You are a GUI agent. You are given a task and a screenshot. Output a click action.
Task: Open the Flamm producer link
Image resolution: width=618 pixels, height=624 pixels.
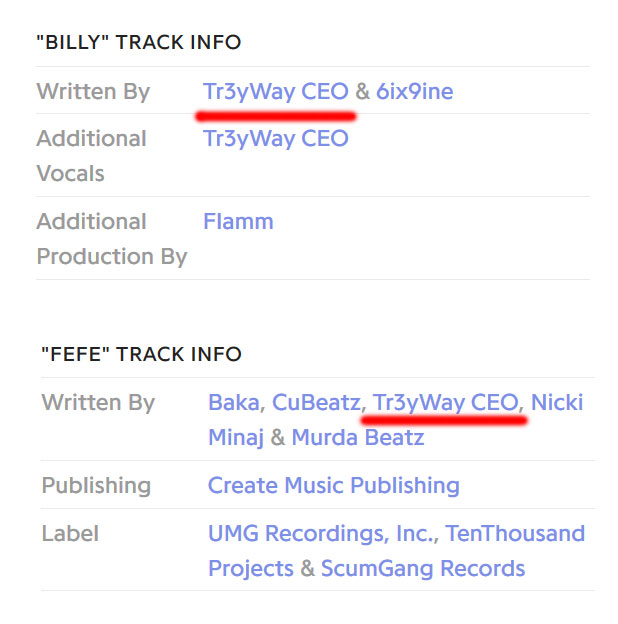click(x=238, y=221)
